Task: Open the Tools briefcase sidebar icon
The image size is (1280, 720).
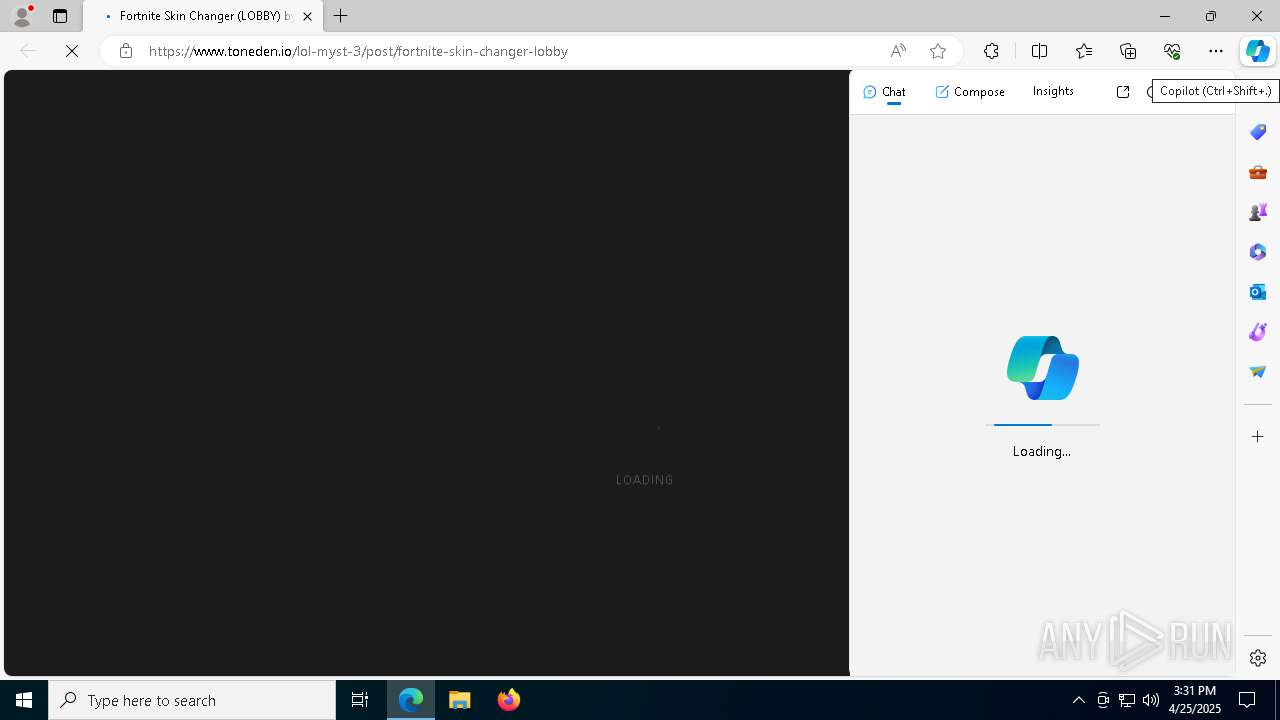Action: pyautogui.click(x=1258, y=172)
